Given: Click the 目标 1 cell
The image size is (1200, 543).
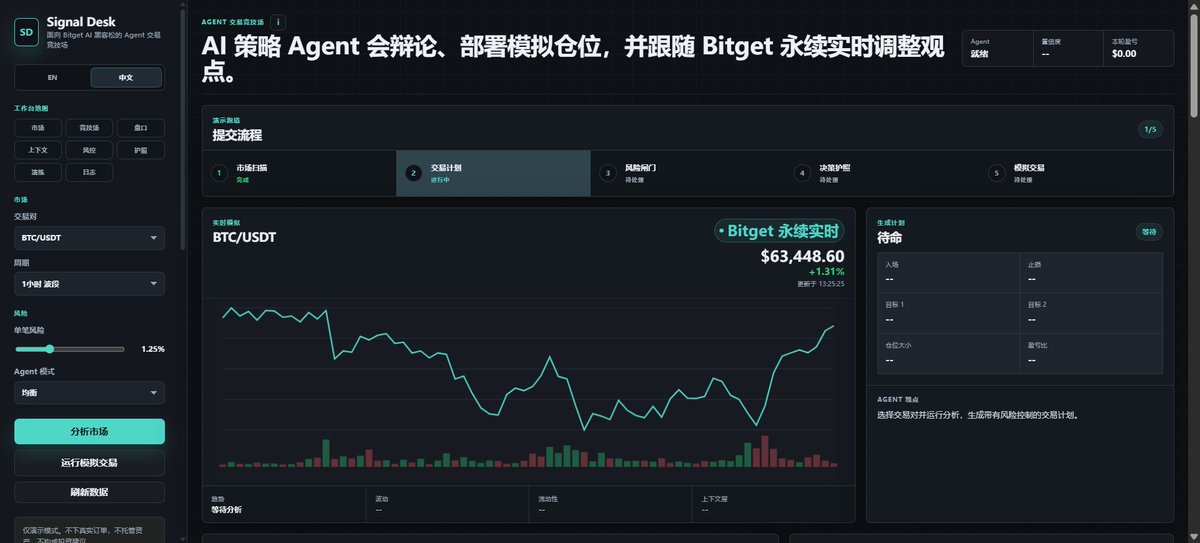Looking at the screenshot, I should tap(948, 312).
